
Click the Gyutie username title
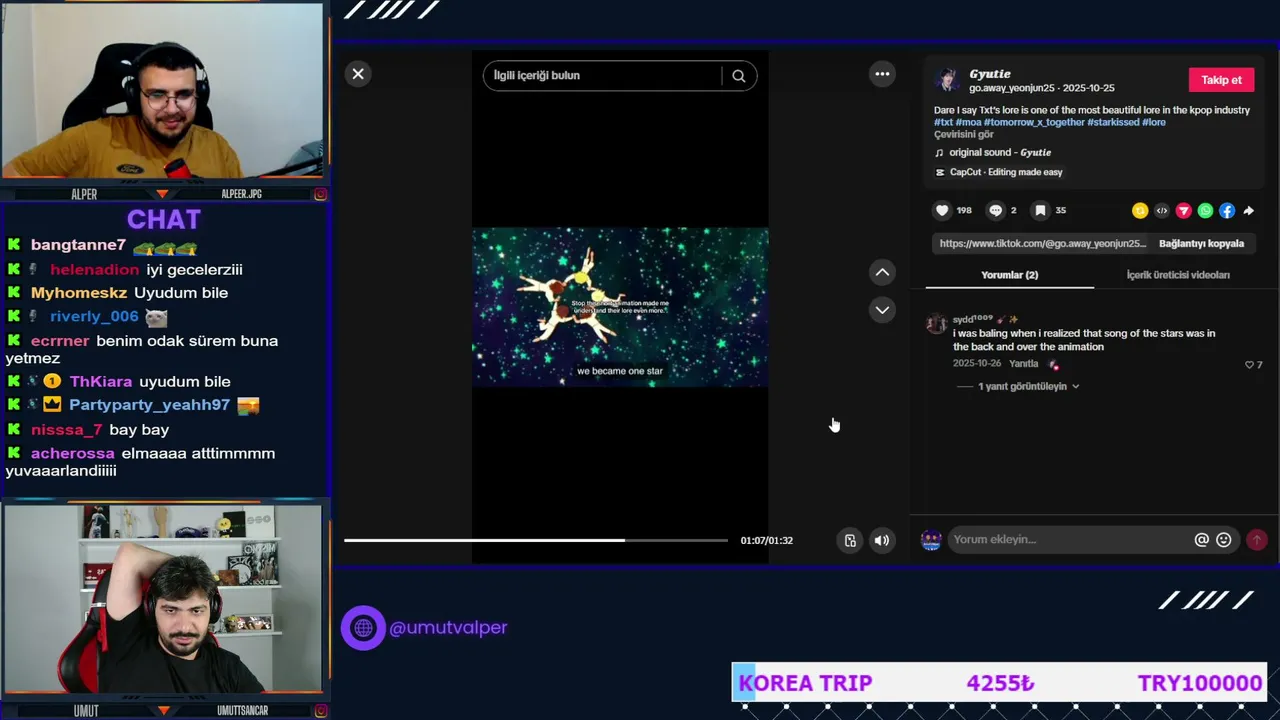coord(990,74)
